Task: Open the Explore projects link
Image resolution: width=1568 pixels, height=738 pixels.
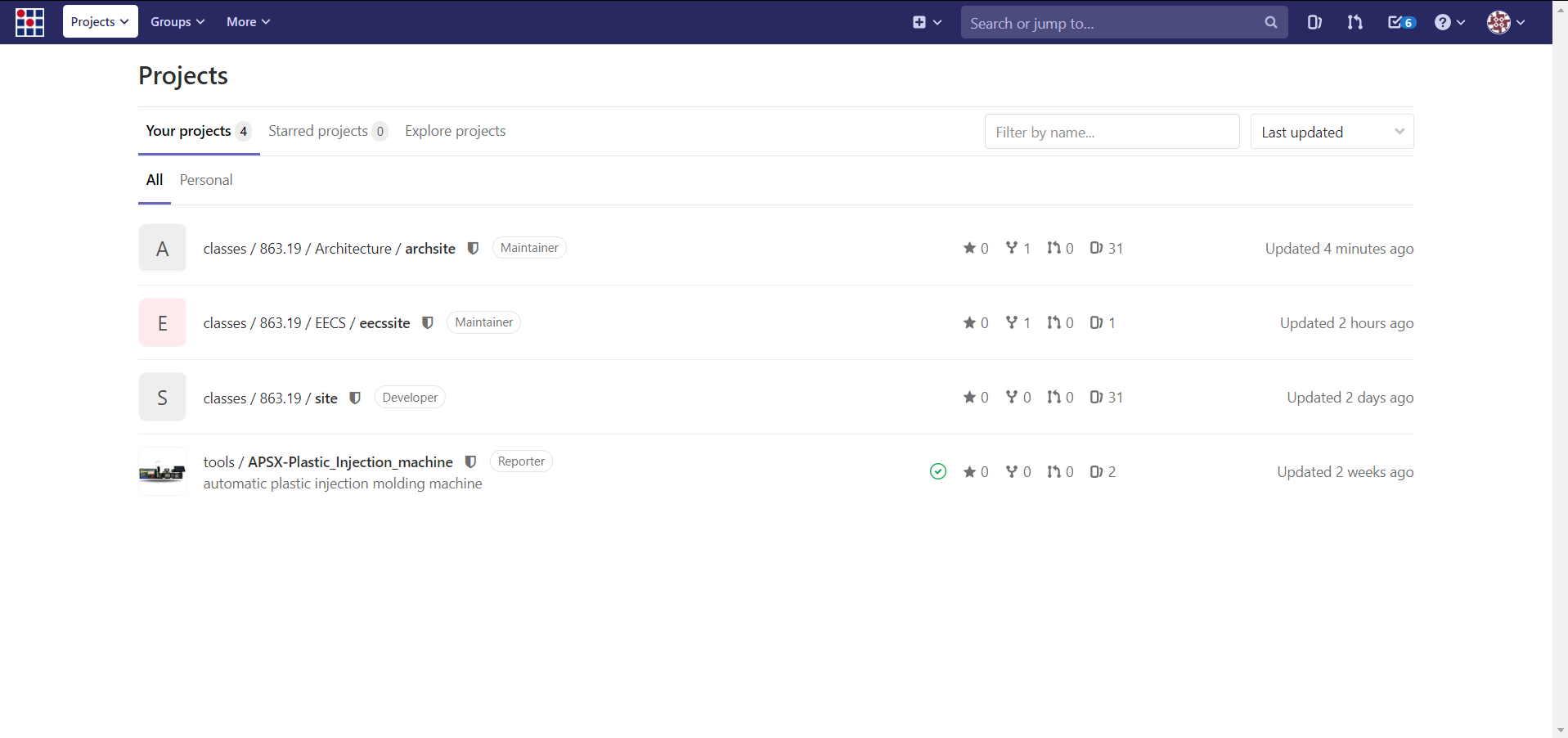Action: 455,131
